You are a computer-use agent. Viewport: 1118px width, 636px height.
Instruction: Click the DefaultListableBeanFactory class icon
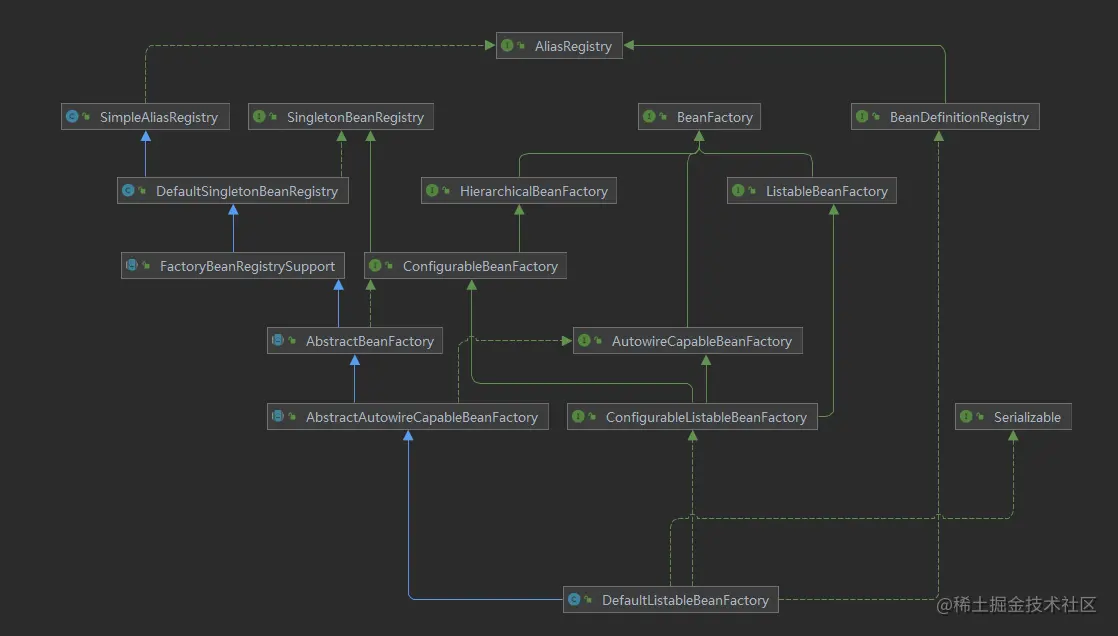coord(574,599)
